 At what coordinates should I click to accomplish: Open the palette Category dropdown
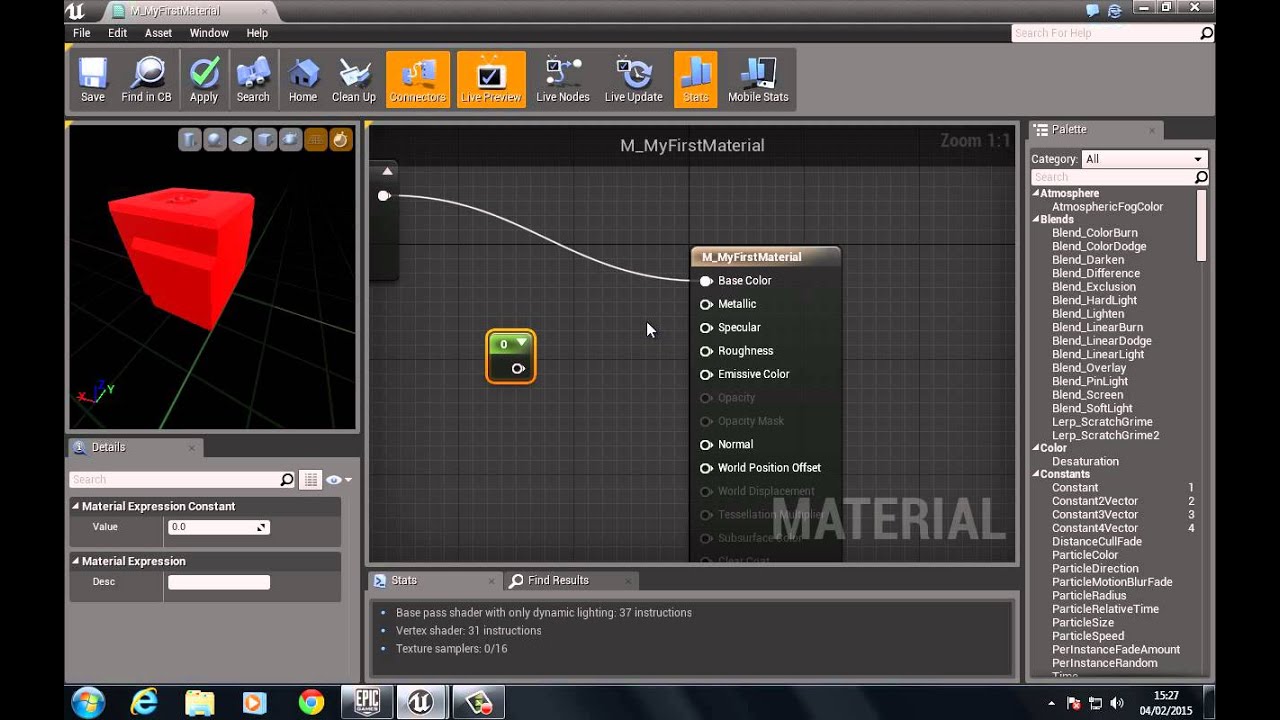tap(1145, 159)
